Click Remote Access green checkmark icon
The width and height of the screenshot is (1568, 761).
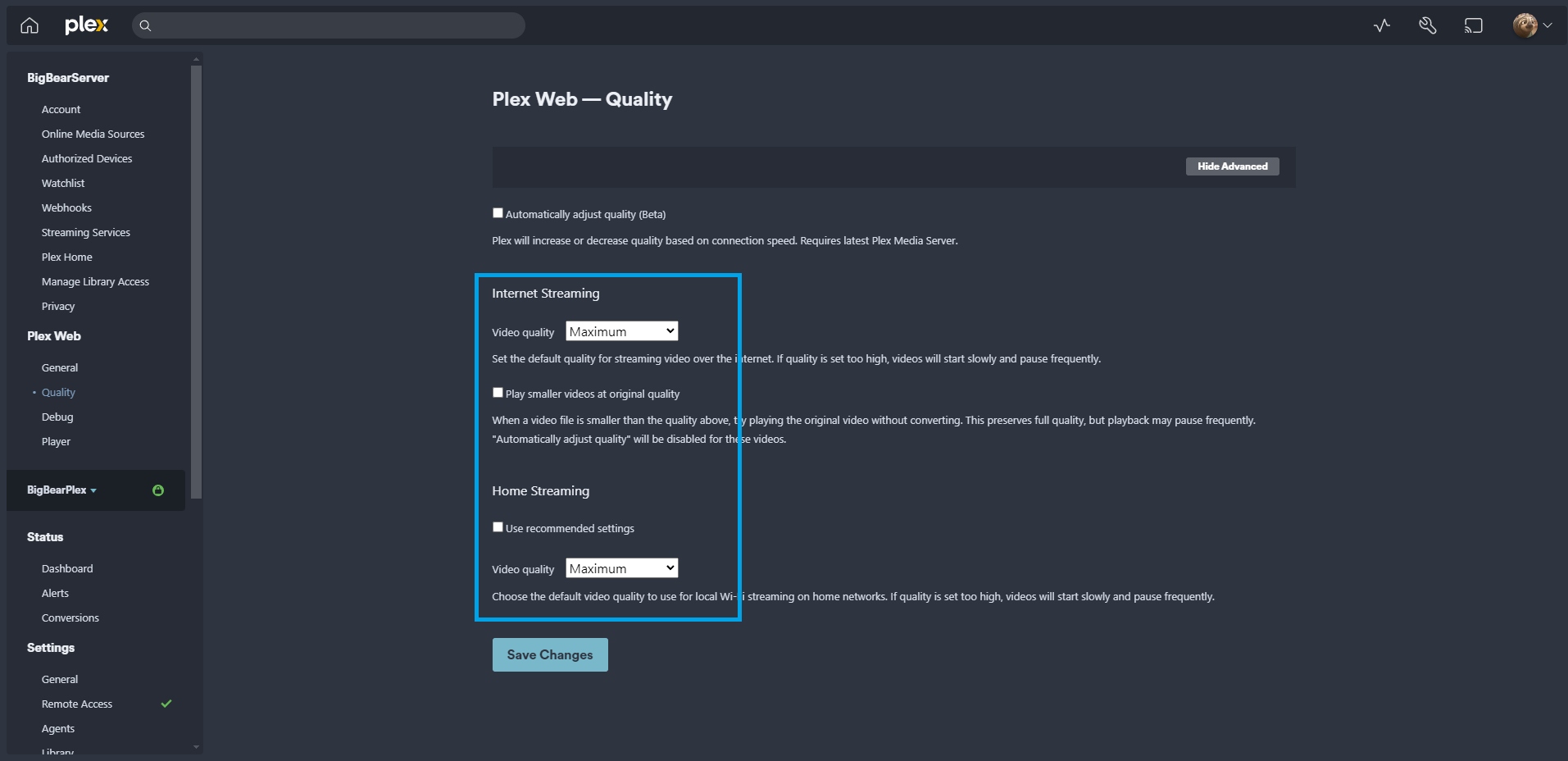click(x=166, y=704)
